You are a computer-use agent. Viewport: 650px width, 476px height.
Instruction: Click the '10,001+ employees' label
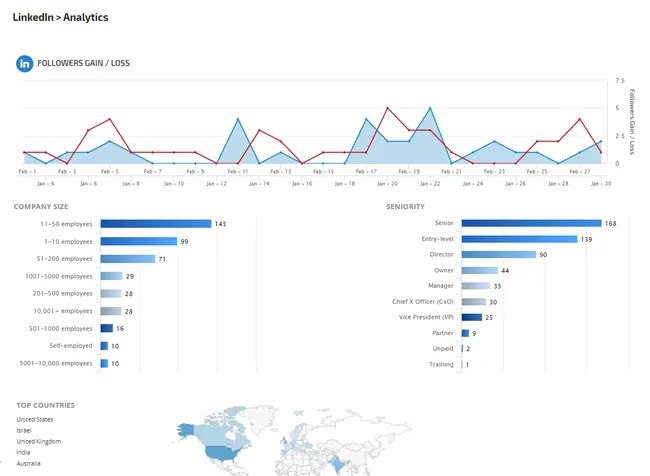[x=63, y=311]
